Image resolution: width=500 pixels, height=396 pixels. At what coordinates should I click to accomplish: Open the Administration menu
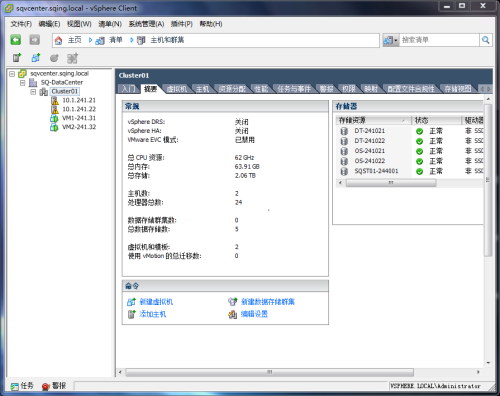[146, 24]
